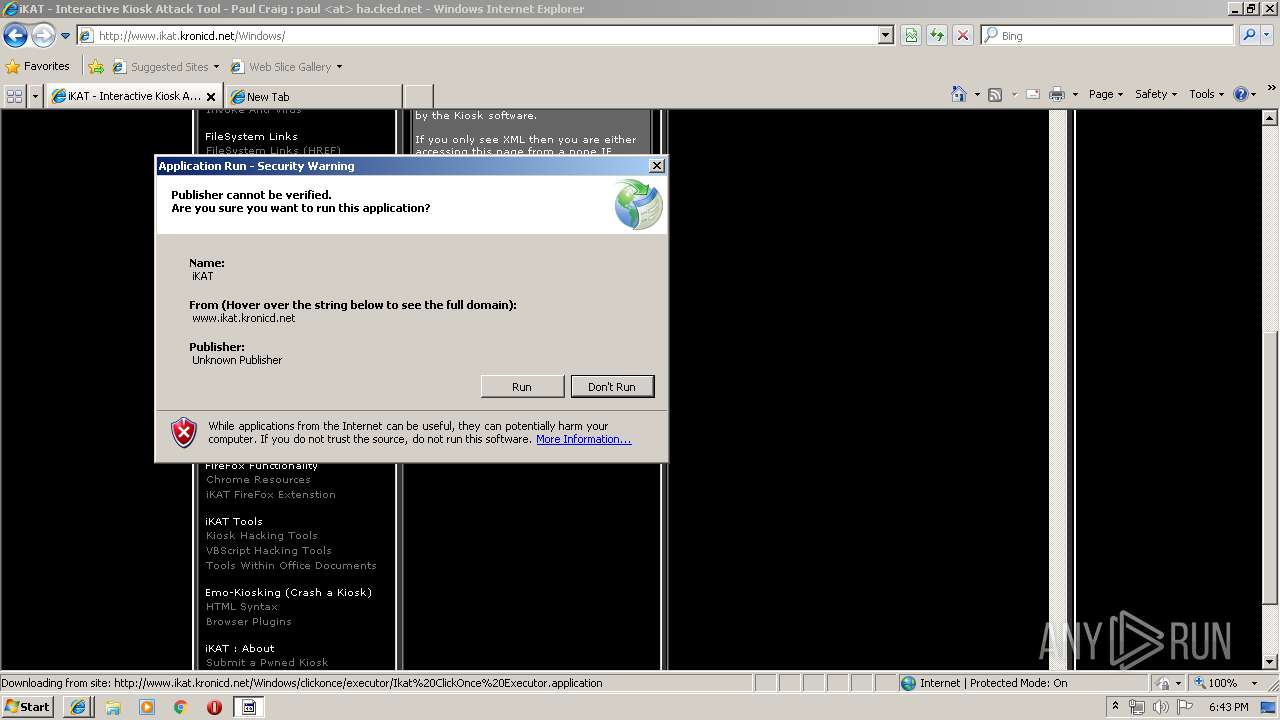
Task: Select the iKAT Interactive Kiosk tab
Action: (126, 96)
